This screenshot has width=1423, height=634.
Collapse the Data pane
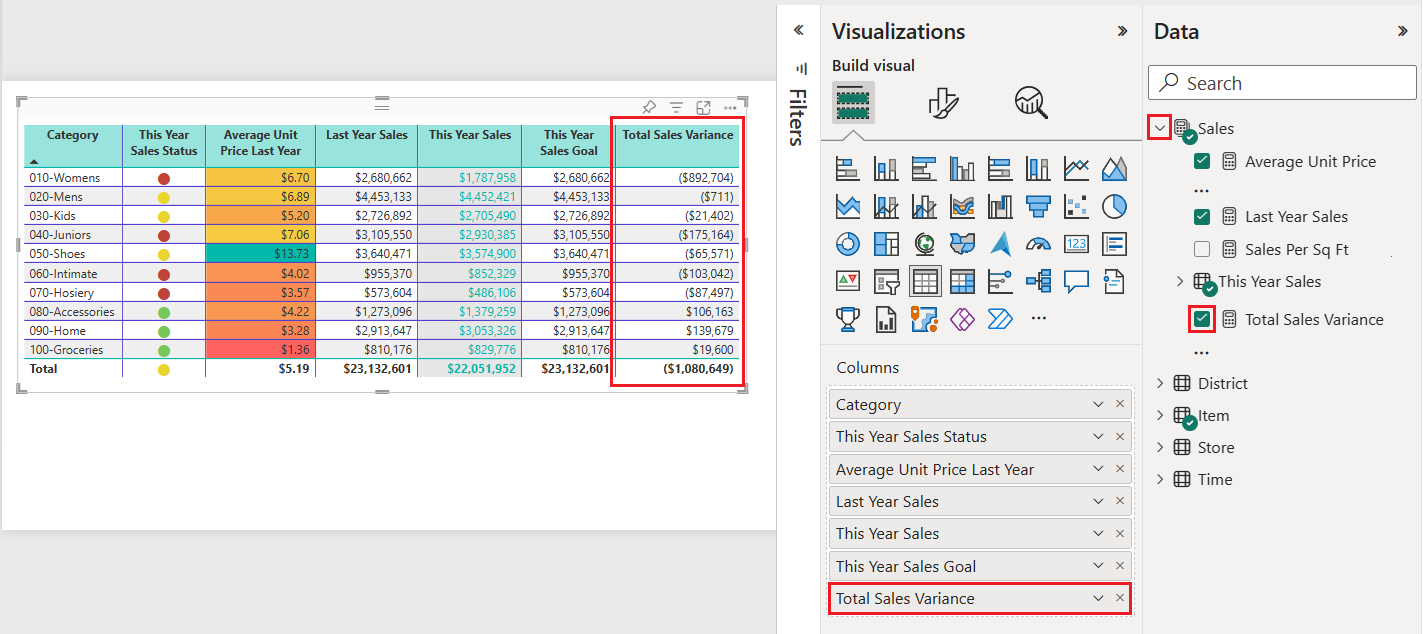click(1402, 31)
